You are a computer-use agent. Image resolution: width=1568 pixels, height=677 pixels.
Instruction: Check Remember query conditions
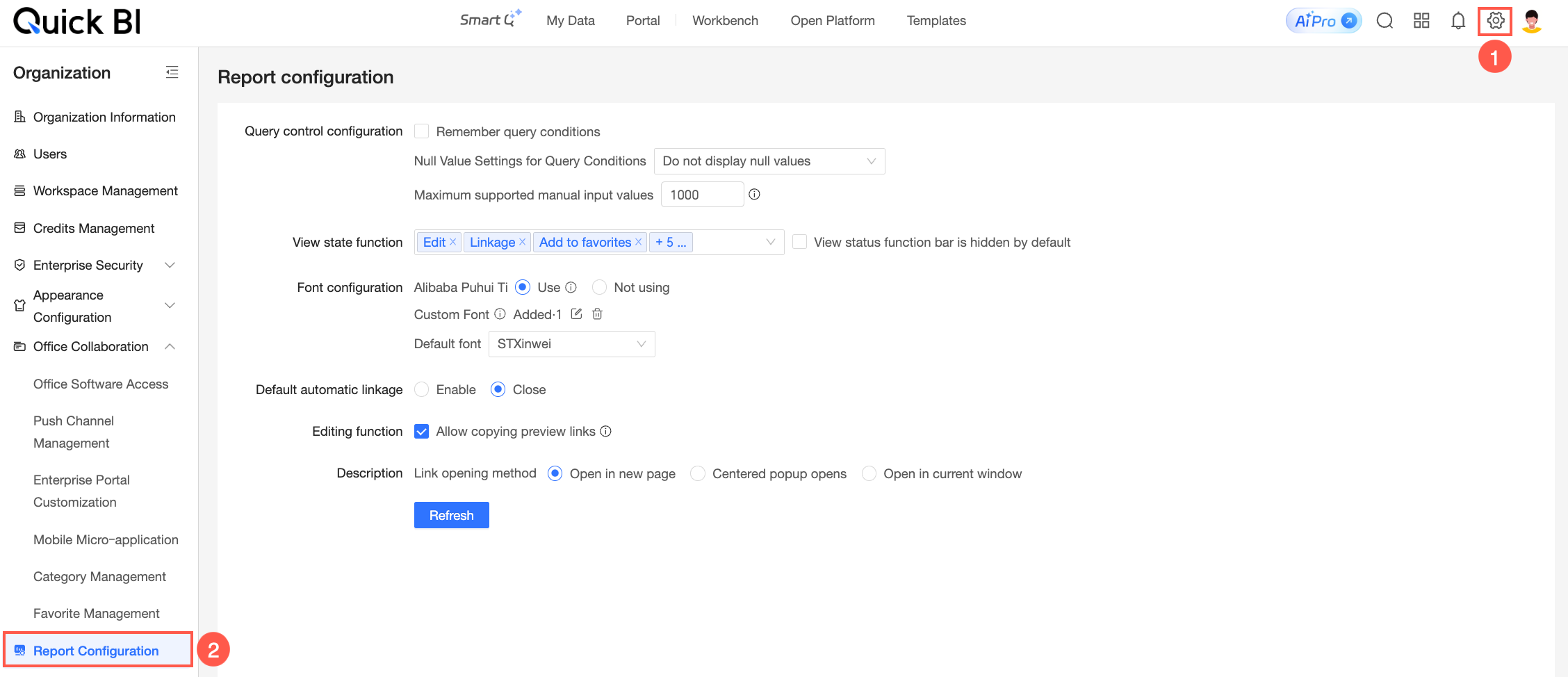point(421,131)
